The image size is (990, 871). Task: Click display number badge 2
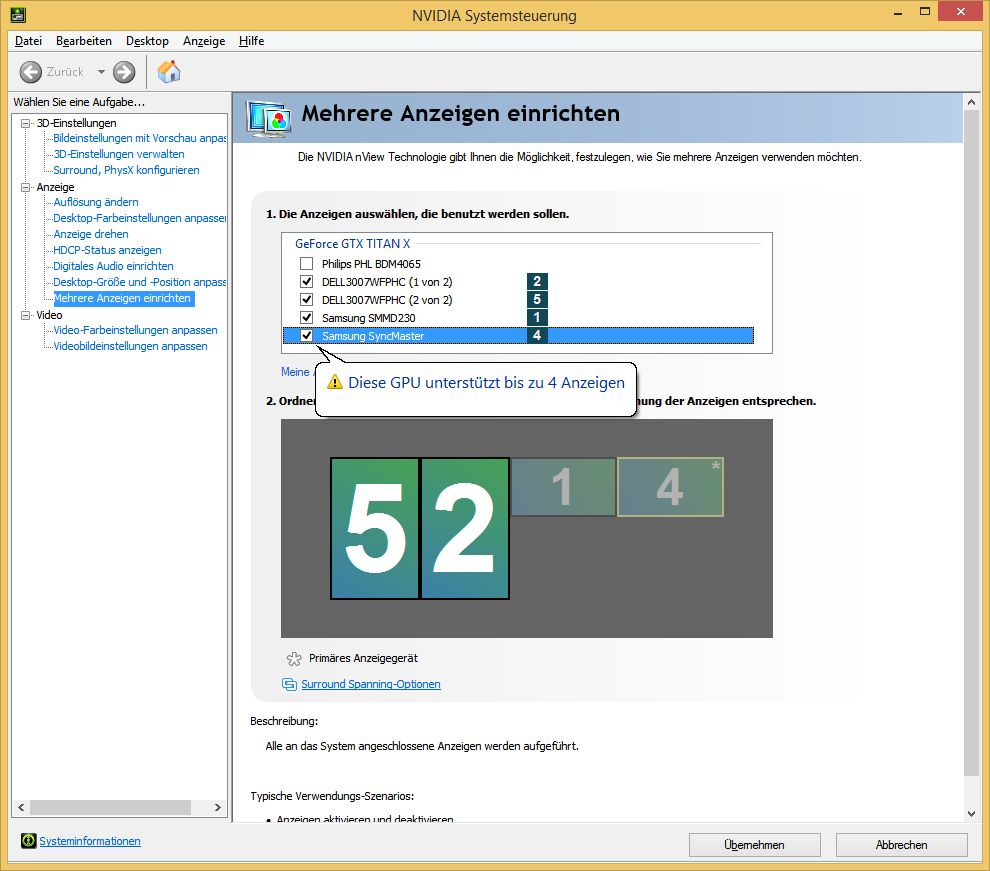point(537,281)
